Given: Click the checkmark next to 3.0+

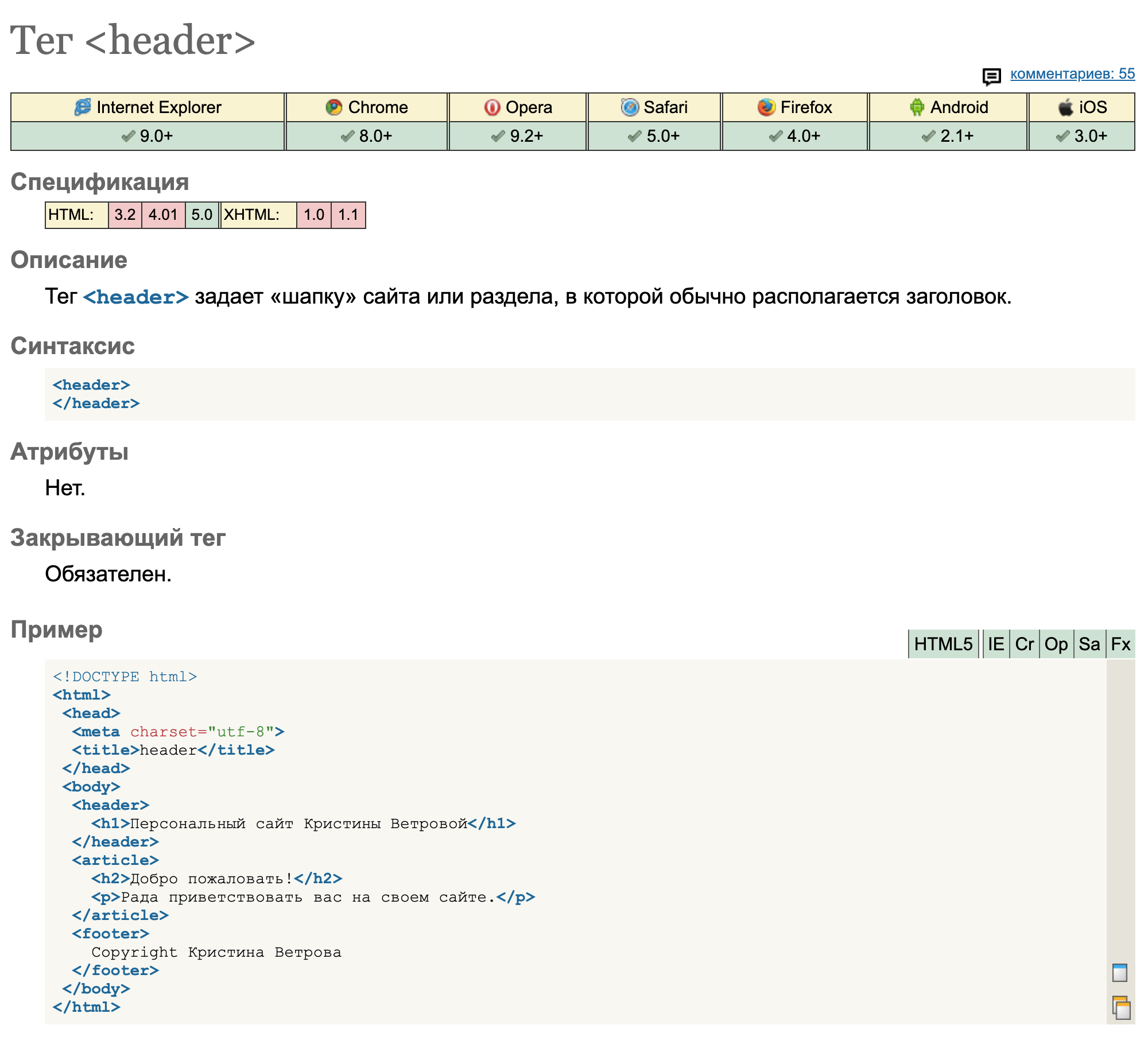Looking at the screenshot, I should tap(1063, 136).
